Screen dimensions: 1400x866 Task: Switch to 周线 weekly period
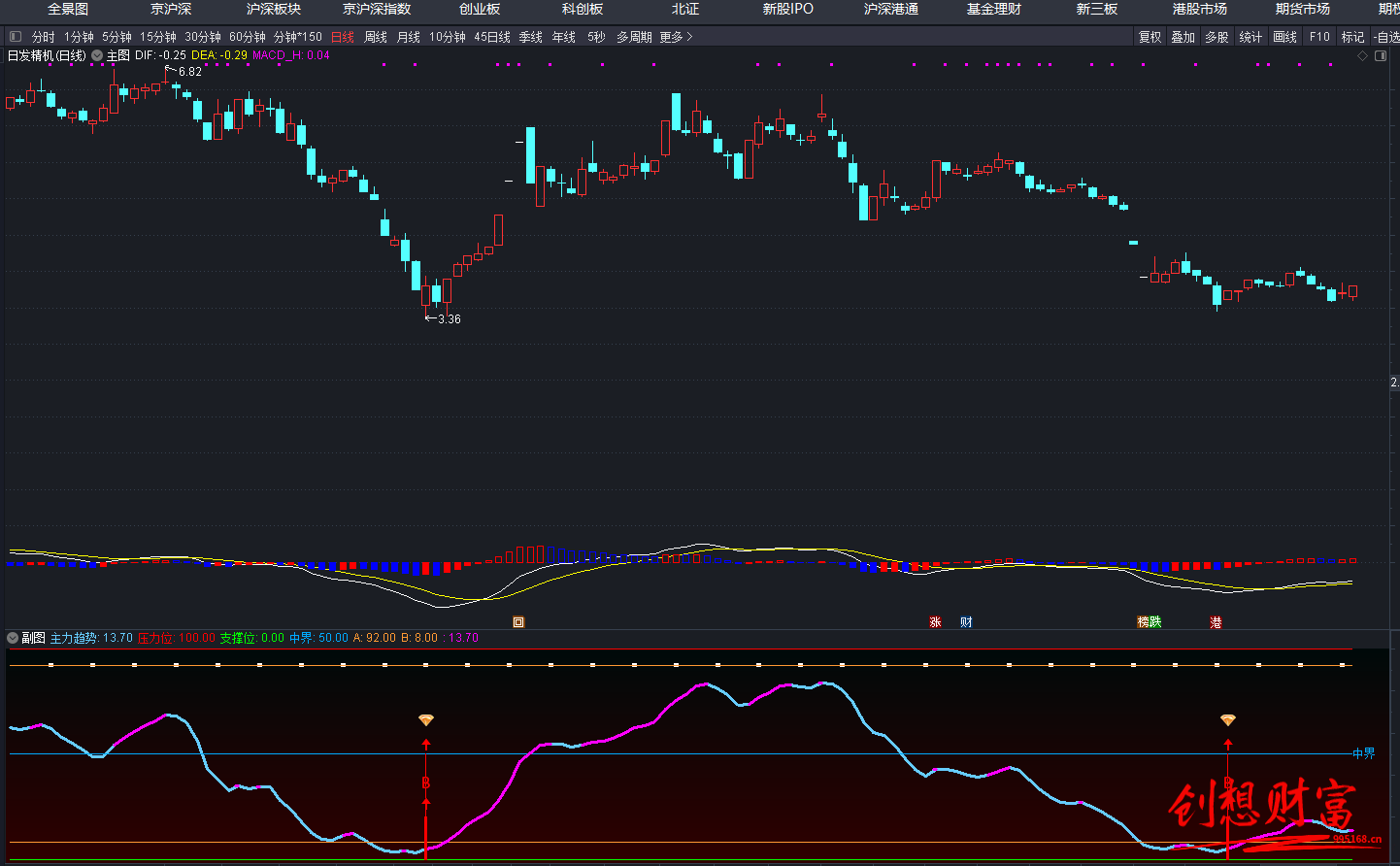[x=376, y=37]
